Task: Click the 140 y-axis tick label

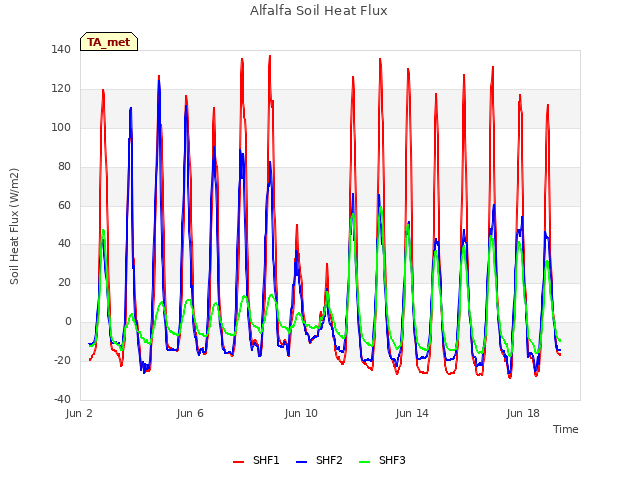Action: [x=61, y=50]
